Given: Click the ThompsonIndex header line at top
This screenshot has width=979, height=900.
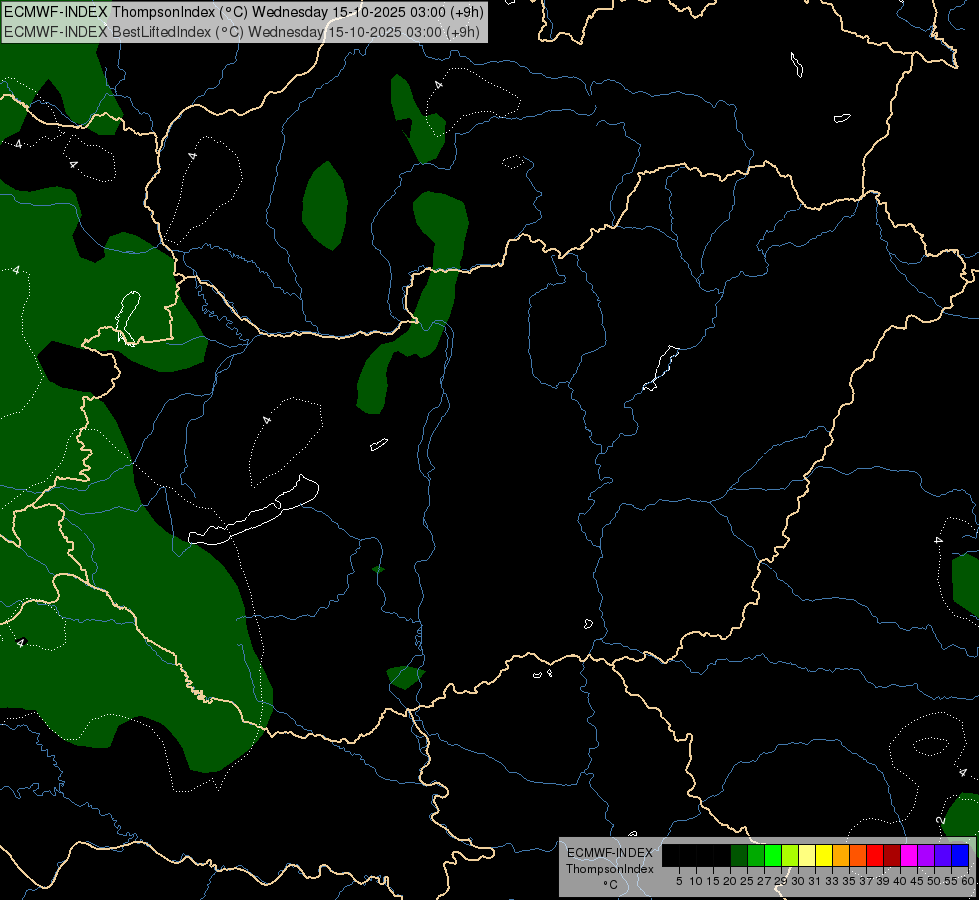Looking at the screenshot, I should click(244, 12).
